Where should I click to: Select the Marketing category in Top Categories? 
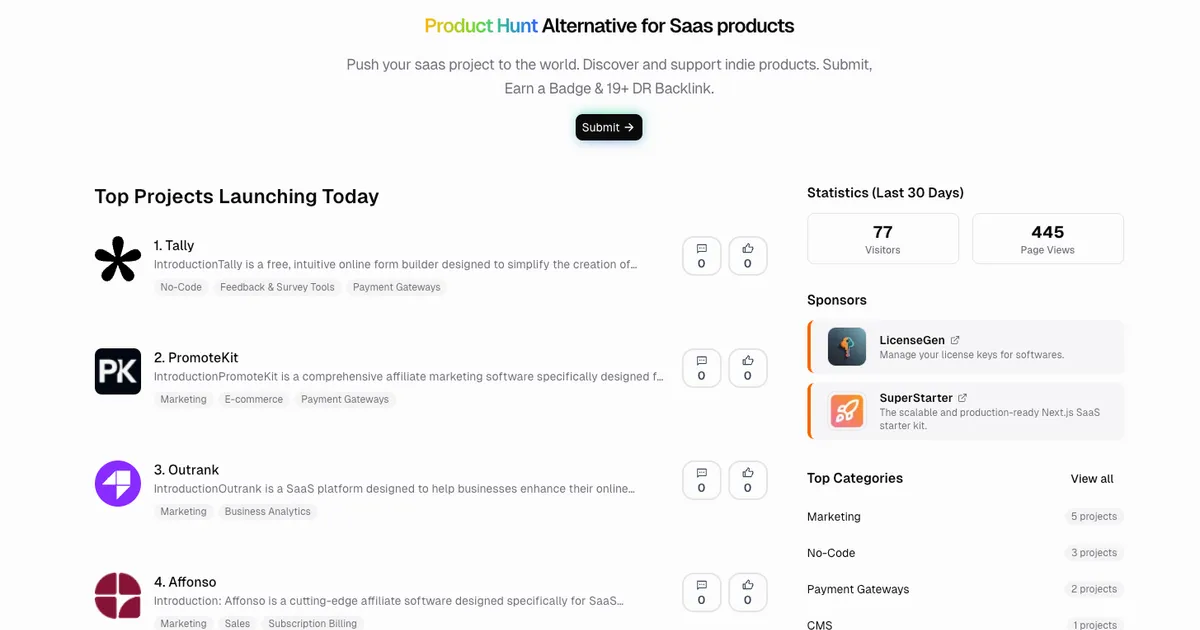pos(834,517)
